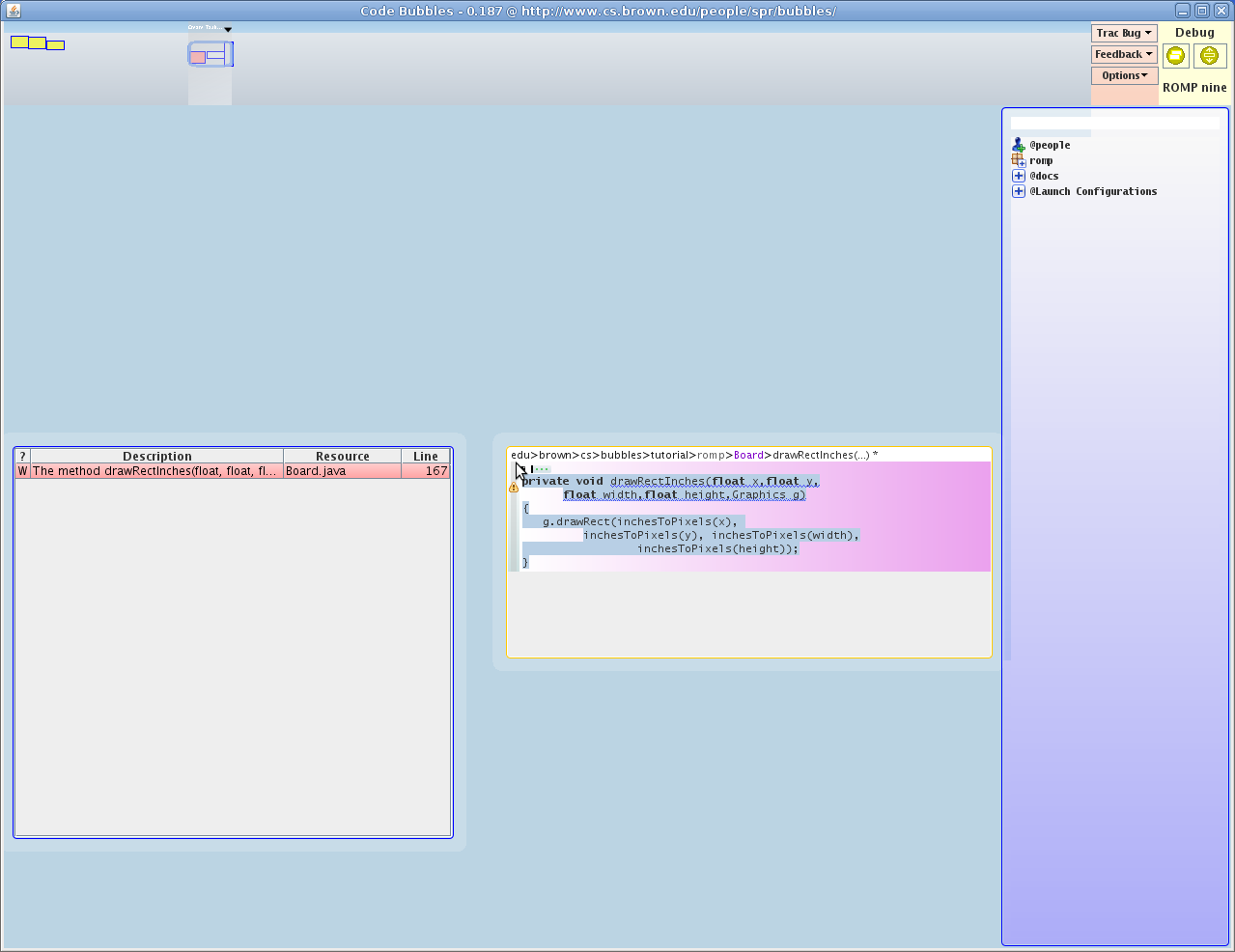1235x952 pixels.
Task: Click the task dropdown arrow above the overview
Action: click(228, 29)
